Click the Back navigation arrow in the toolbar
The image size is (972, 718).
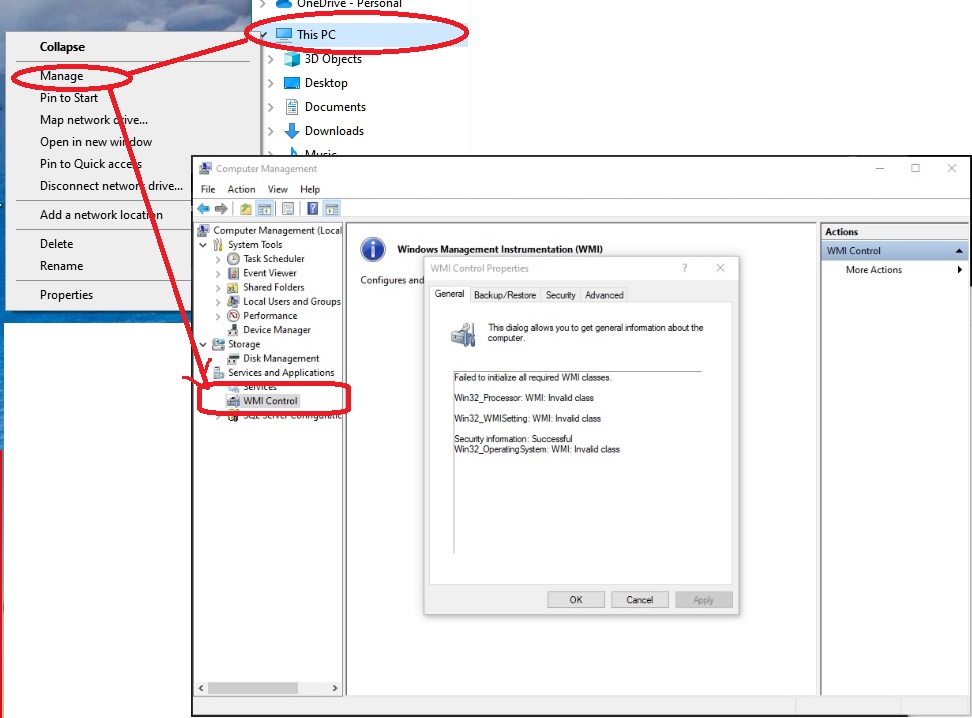click(x=202, y=208)
